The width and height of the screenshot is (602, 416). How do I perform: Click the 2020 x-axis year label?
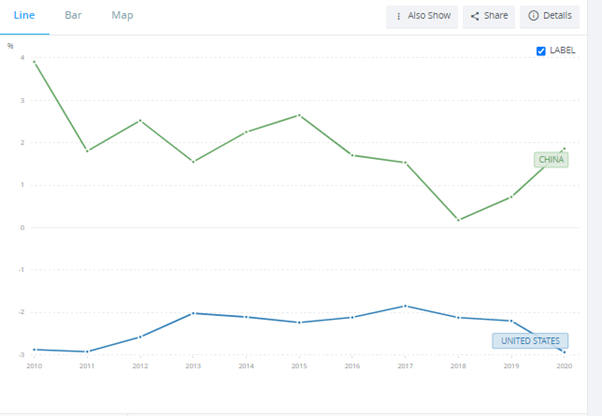564,366
